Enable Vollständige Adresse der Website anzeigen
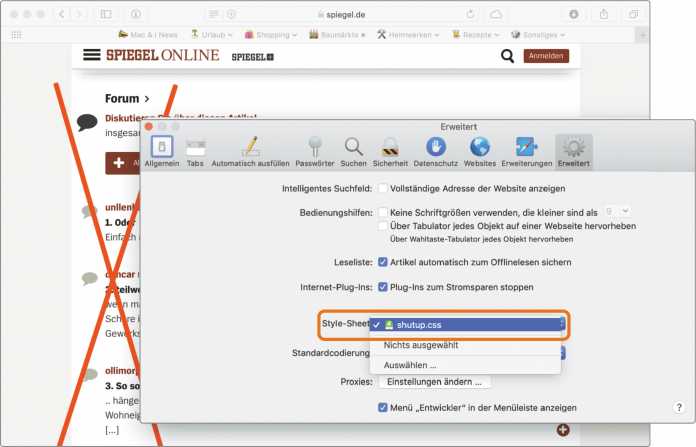Screen dimensions: 696x447 tap(383, 188)
